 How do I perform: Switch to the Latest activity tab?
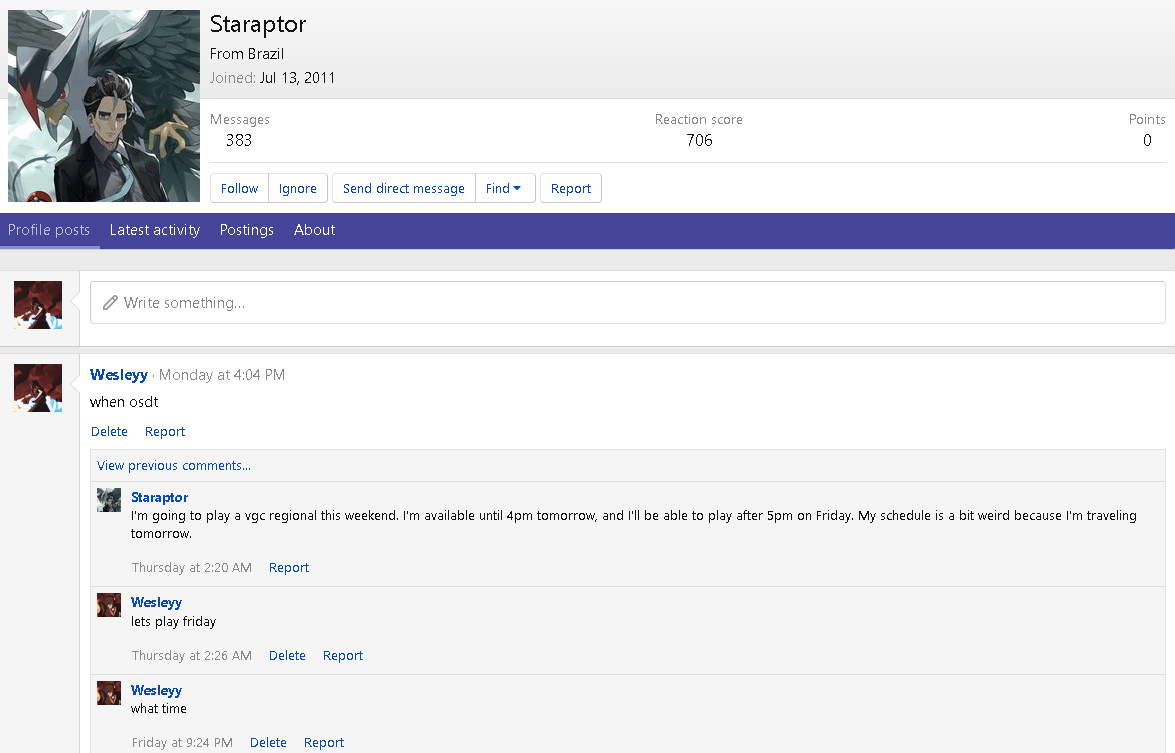coord(155,230)
